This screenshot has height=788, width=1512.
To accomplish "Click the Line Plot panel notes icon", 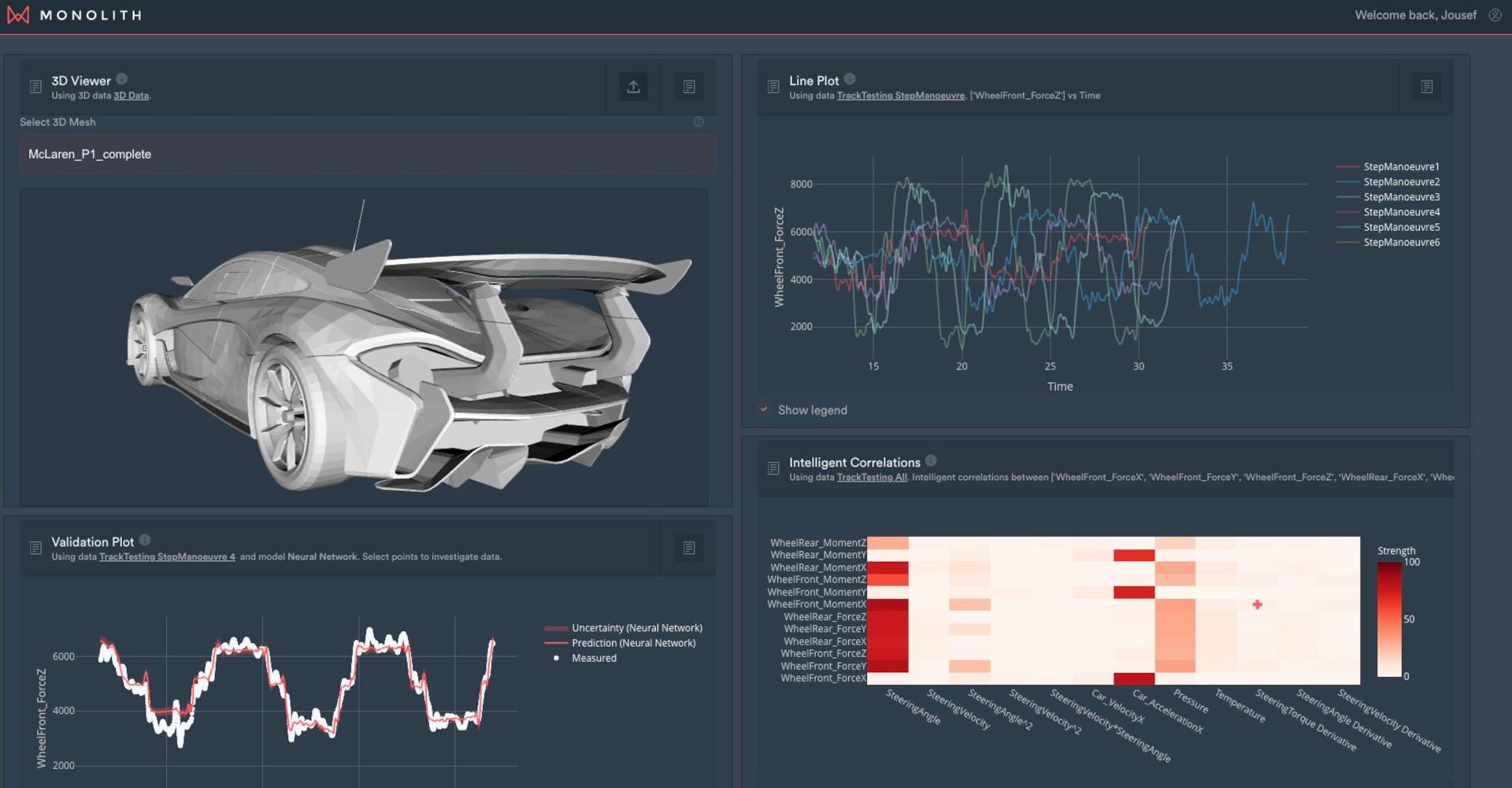I will tap(773, 87).
